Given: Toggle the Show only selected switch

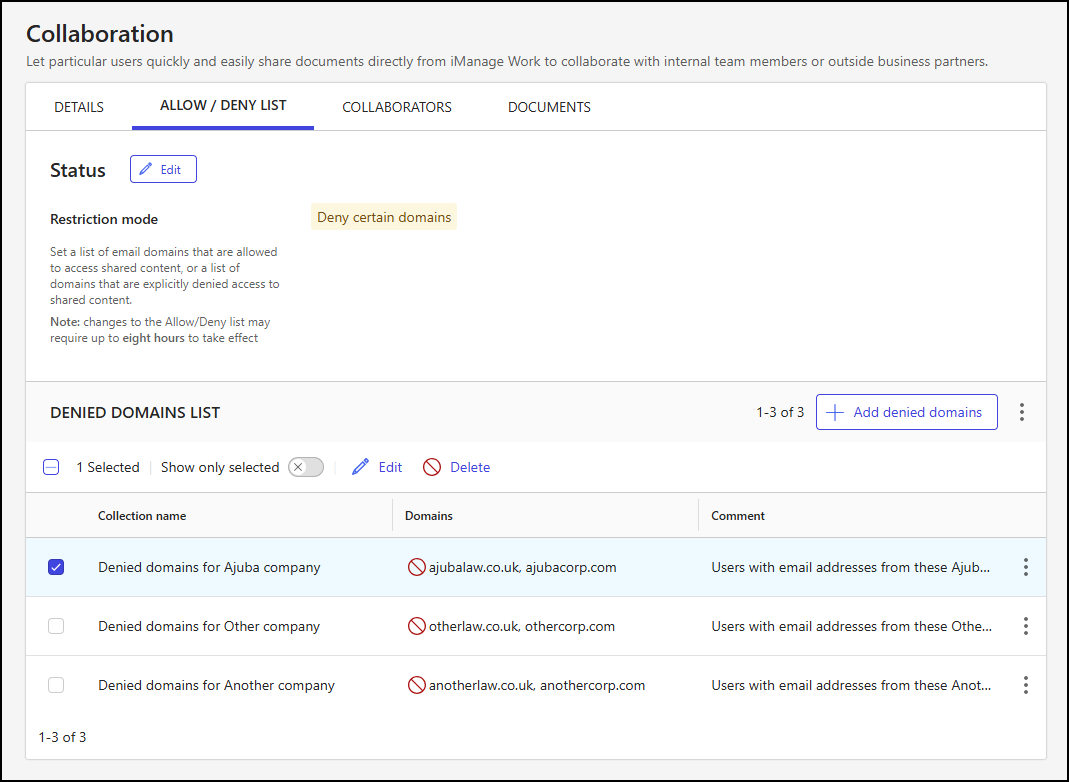Looking at the screenshot, I should coord(304,467).
